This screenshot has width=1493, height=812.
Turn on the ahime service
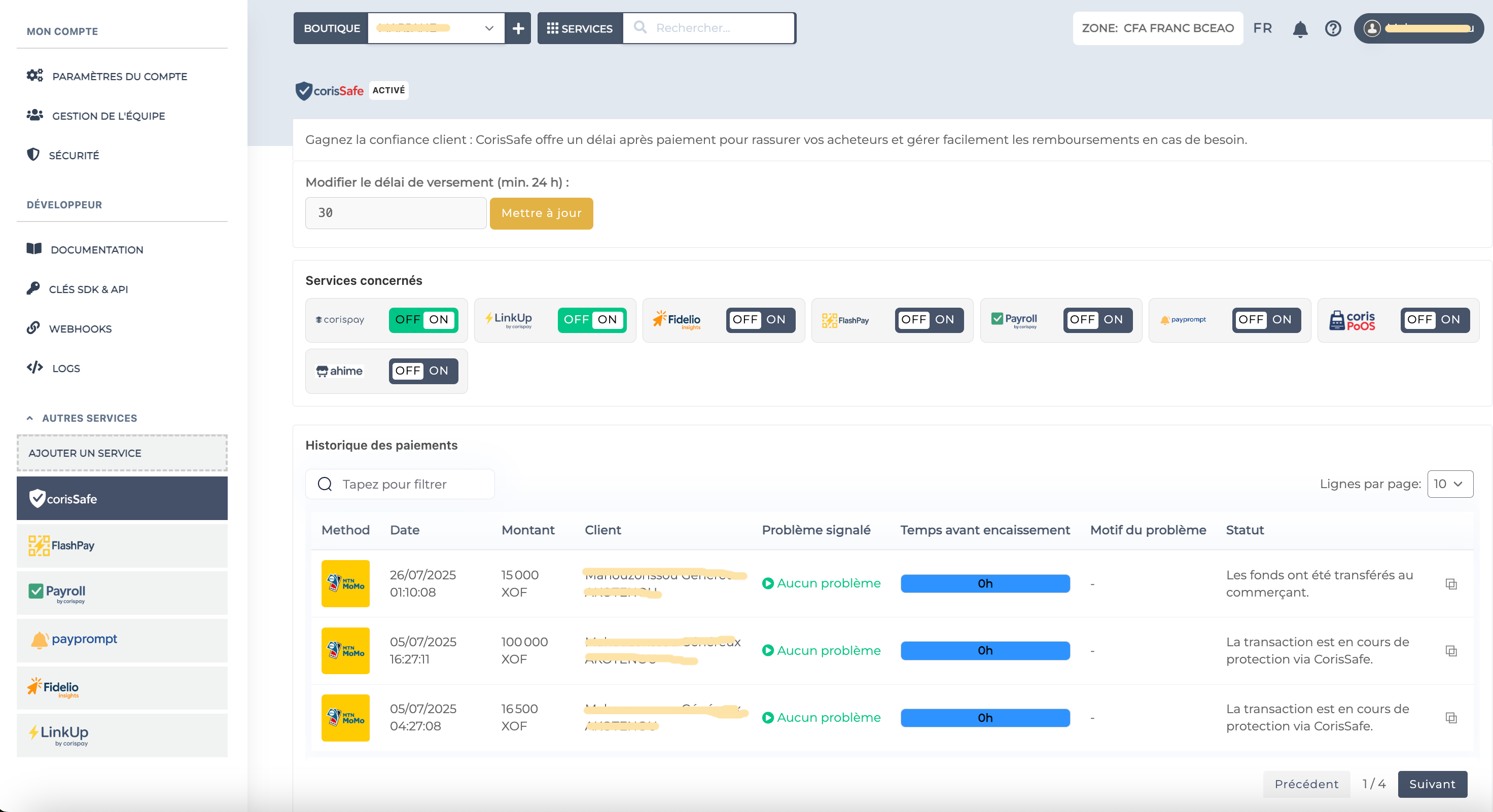click(440, 371)
